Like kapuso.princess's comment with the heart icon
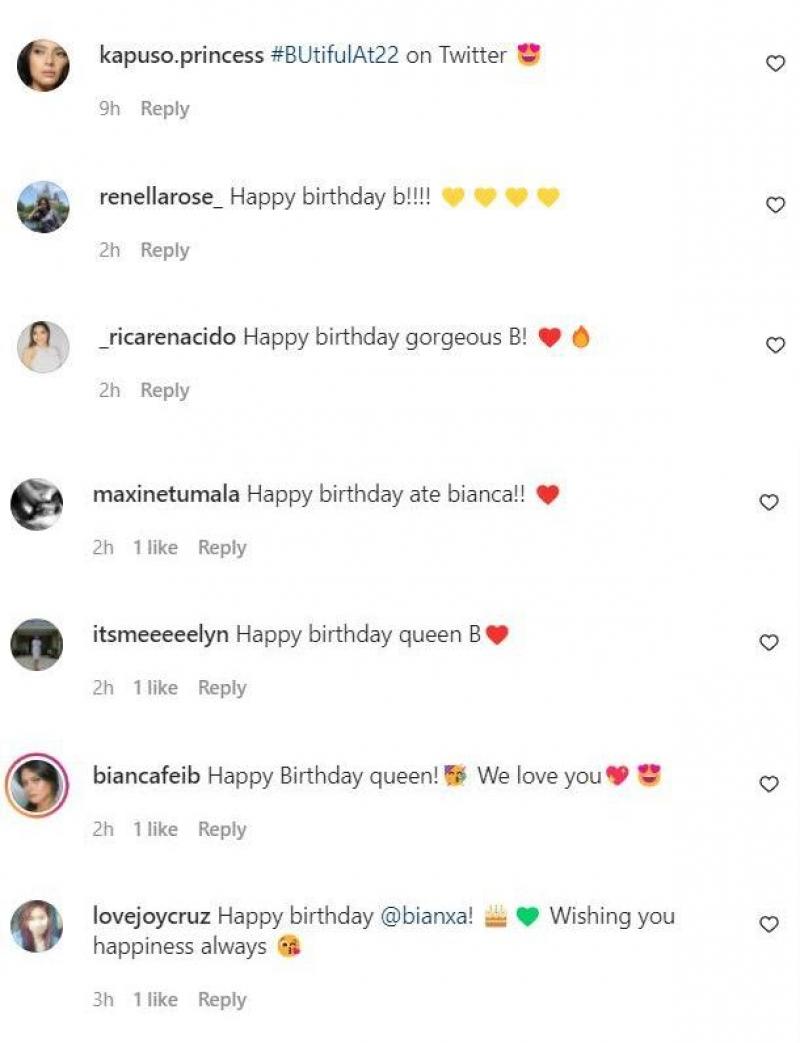The image size is (800, 1043). point(775,63)
